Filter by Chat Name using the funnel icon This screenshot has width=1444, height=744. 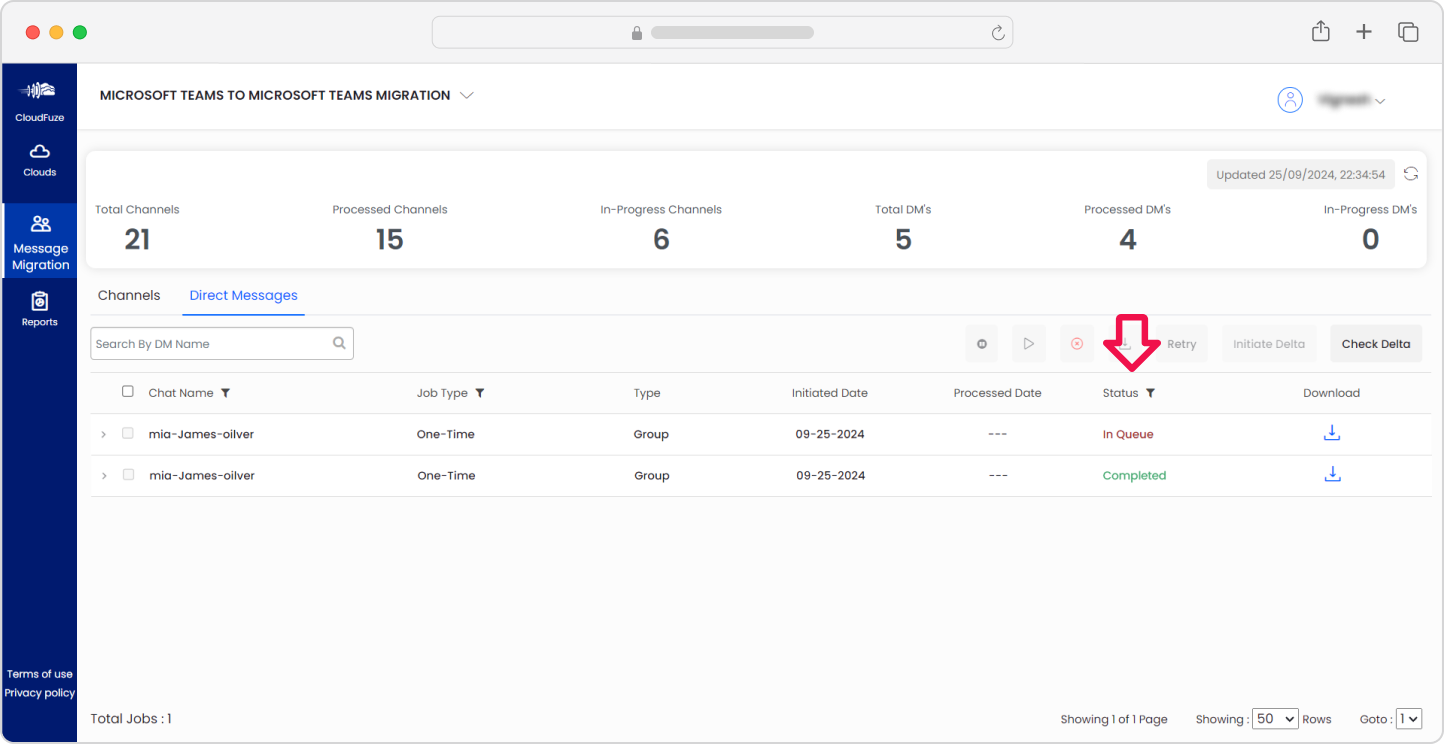(x=225, y=393)
